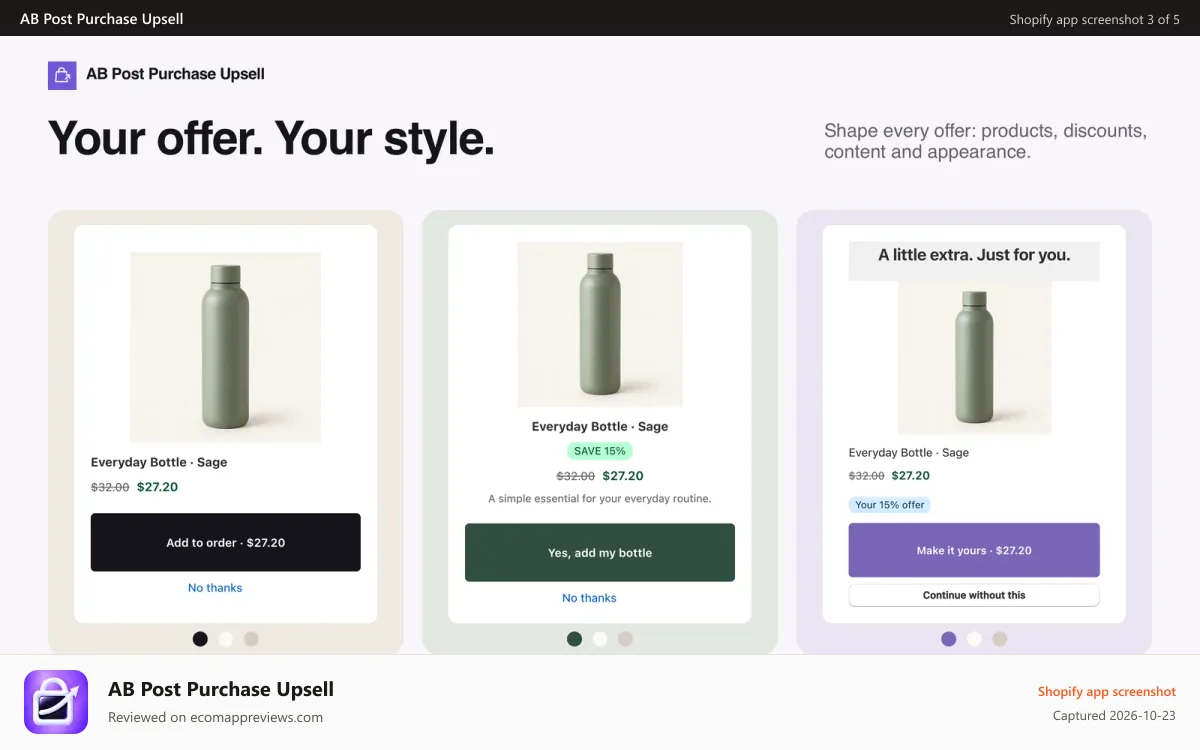This screenshot has height=750, width=1200.
Task: Select the white dot under the third card
Action: pyautogui.click(x=974, y=639)
